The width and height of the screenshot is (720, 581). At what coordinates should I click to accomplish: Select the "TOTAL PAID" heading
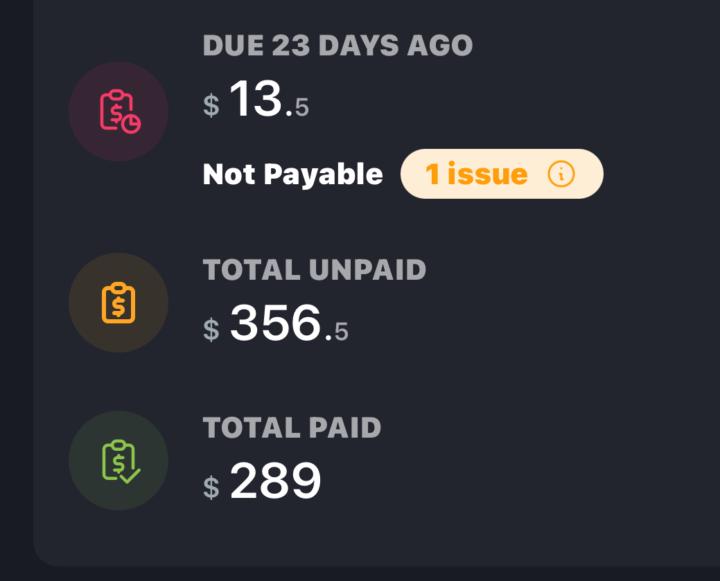click(x=292, y=428)
